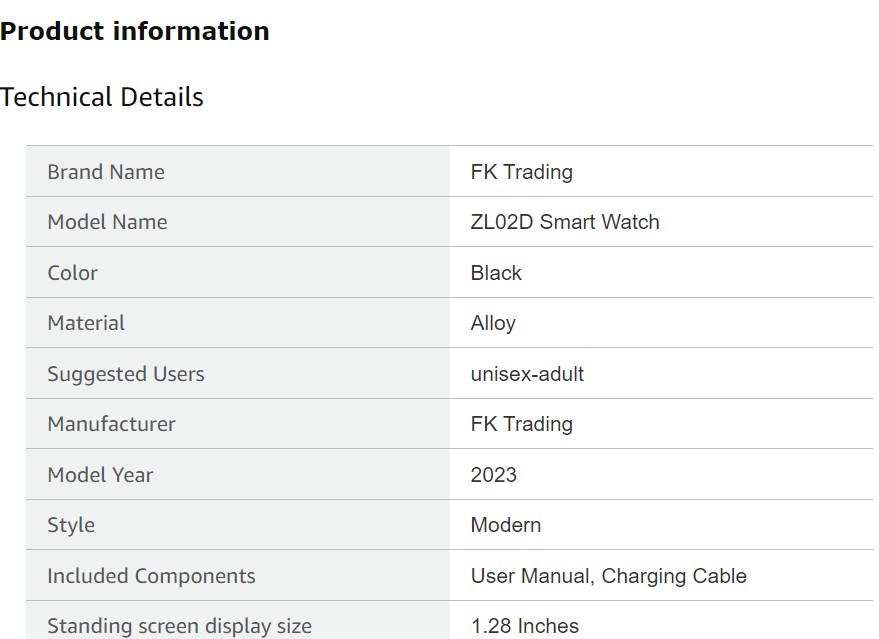
Task: Click the Manufacturer row label
Action: (111, 424)
